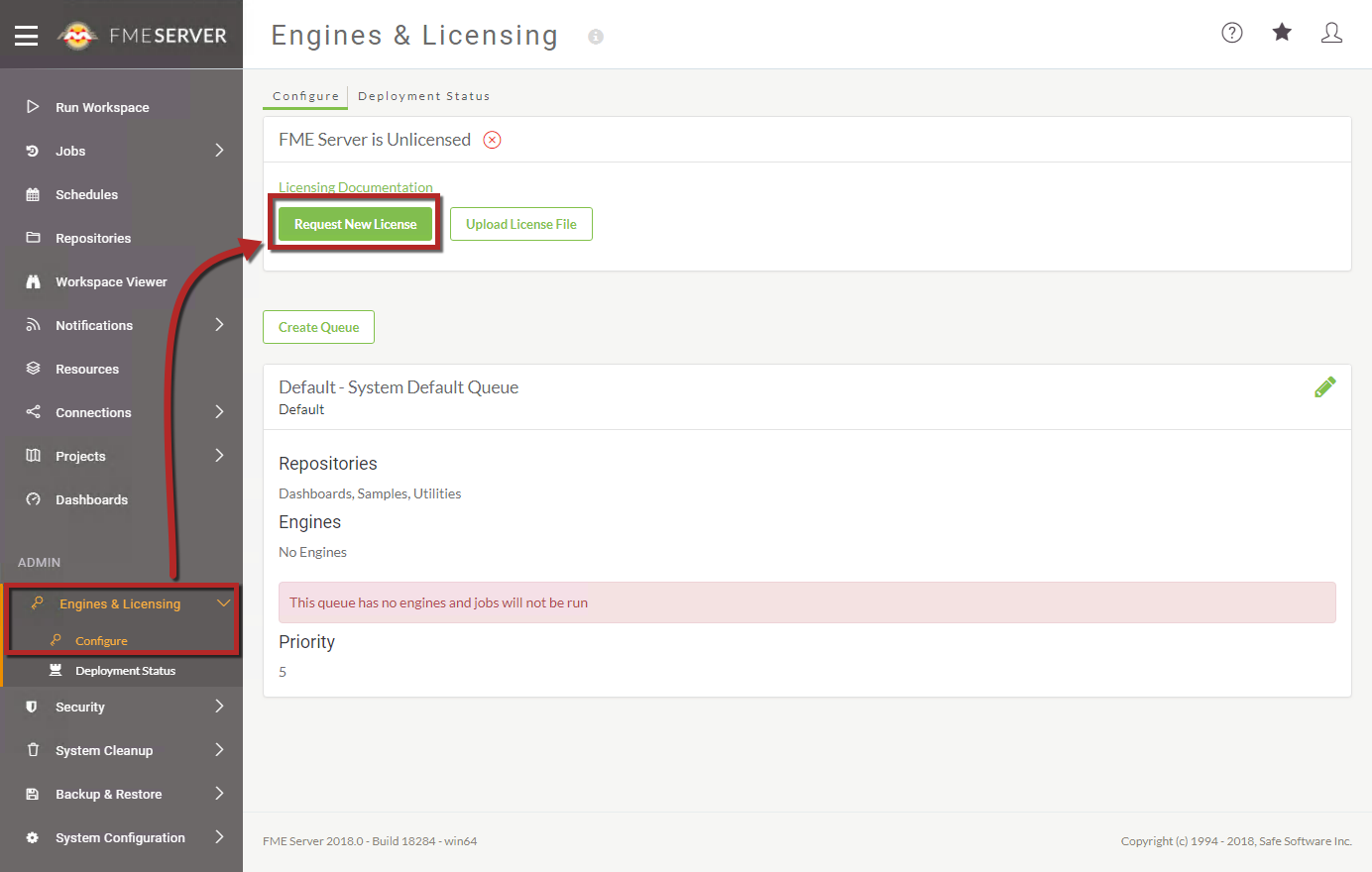The width and height of the screenshot is (1372, 872).
Task: Click the Dashboards gauge icon
Action: point(33,499)
